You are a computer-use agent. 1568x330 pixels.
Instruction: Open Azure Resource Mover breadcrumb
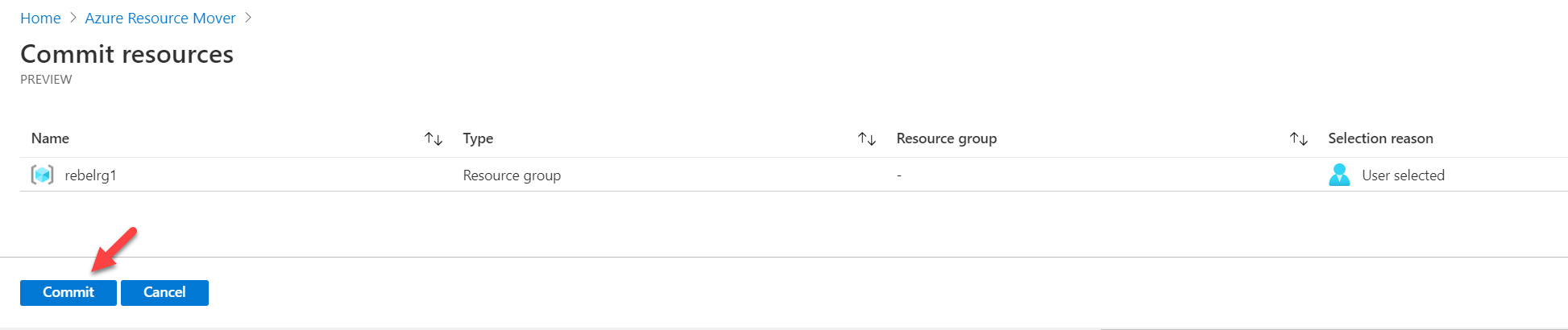click(160, 18)
